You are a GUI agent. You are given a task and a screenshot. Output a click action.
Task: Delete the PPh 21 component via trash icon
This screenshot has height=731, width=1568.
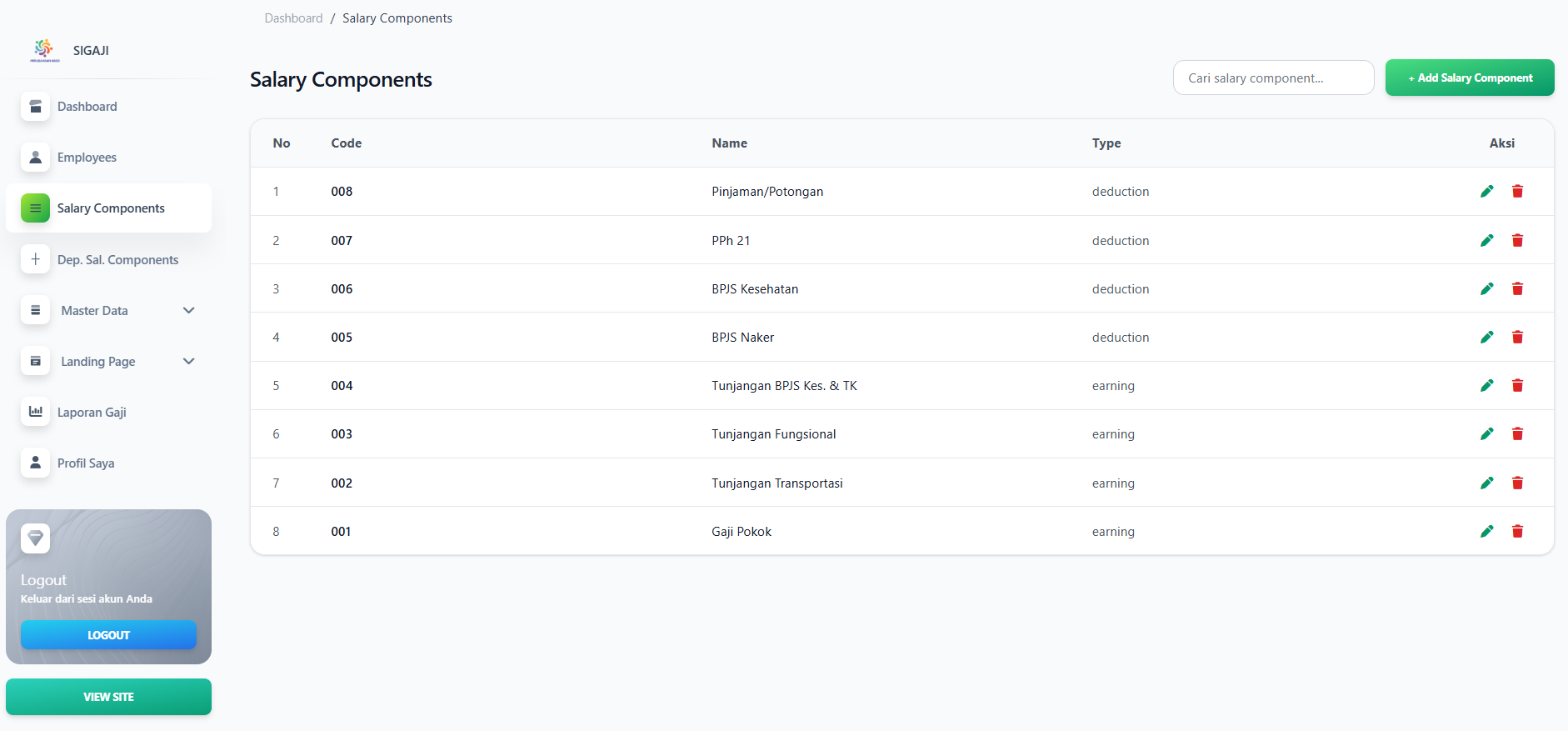[x=1517, y=240]
